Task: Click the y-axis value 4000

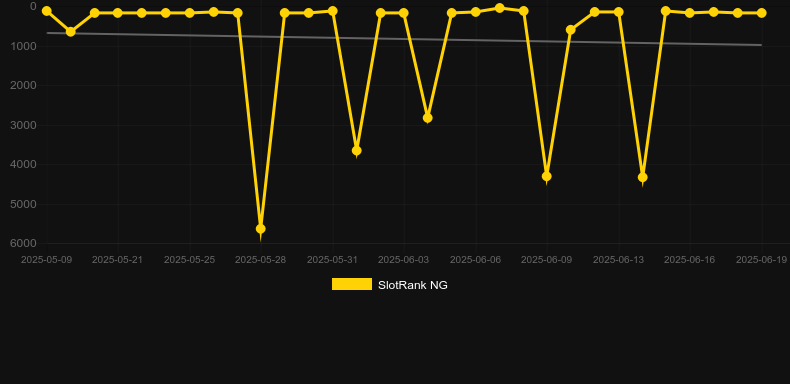Action: tap(23, 164)
